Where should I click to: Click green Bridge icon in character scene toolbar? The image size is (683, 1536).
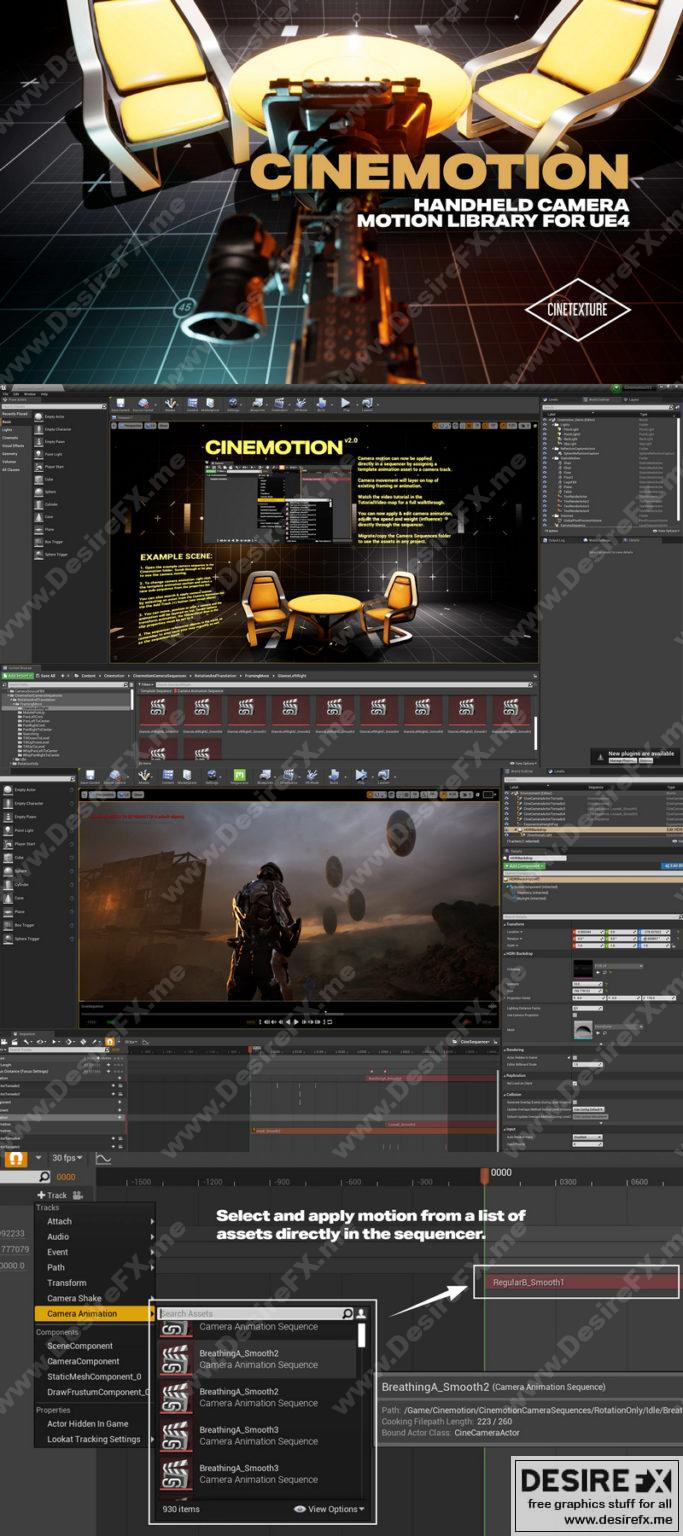tap(240, 776)
